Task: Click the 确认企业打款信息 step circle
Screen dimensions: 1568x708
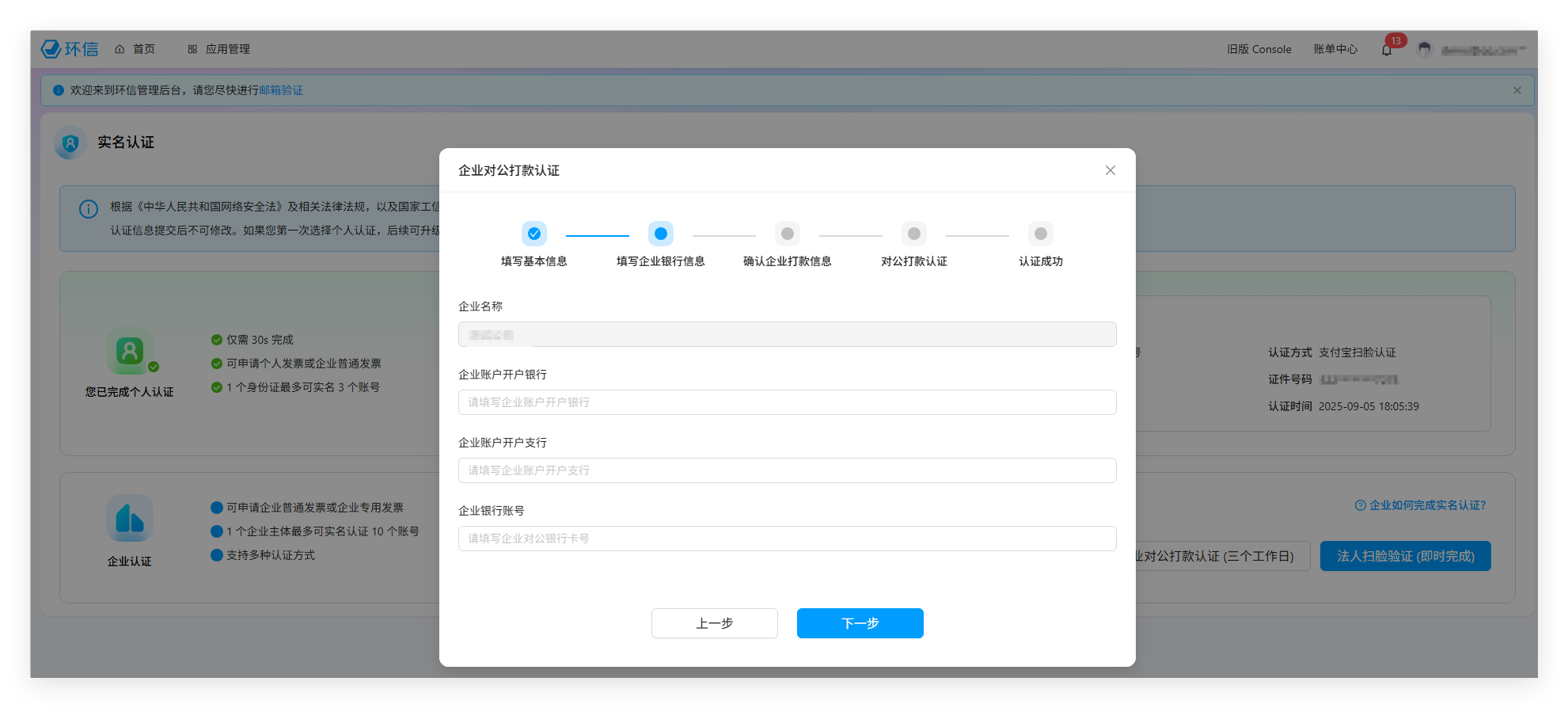Action: point(788,234)
